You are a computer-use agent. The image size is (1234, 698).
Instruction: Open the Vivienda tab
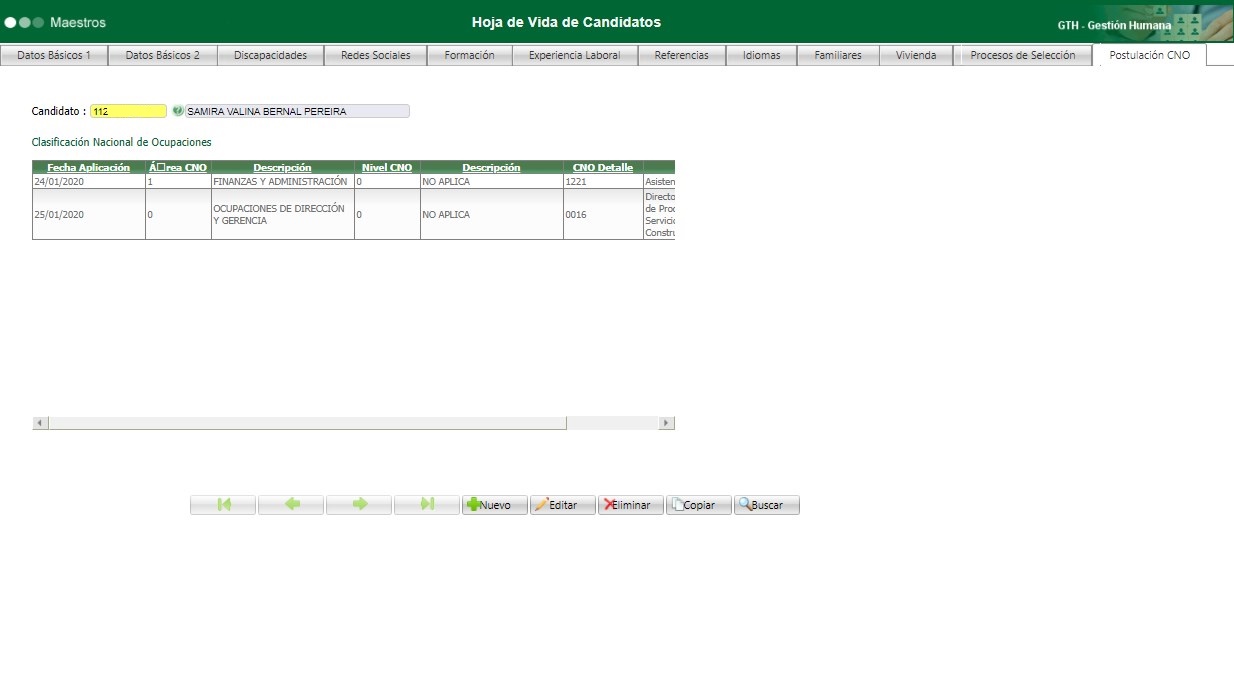click(916, 56)
